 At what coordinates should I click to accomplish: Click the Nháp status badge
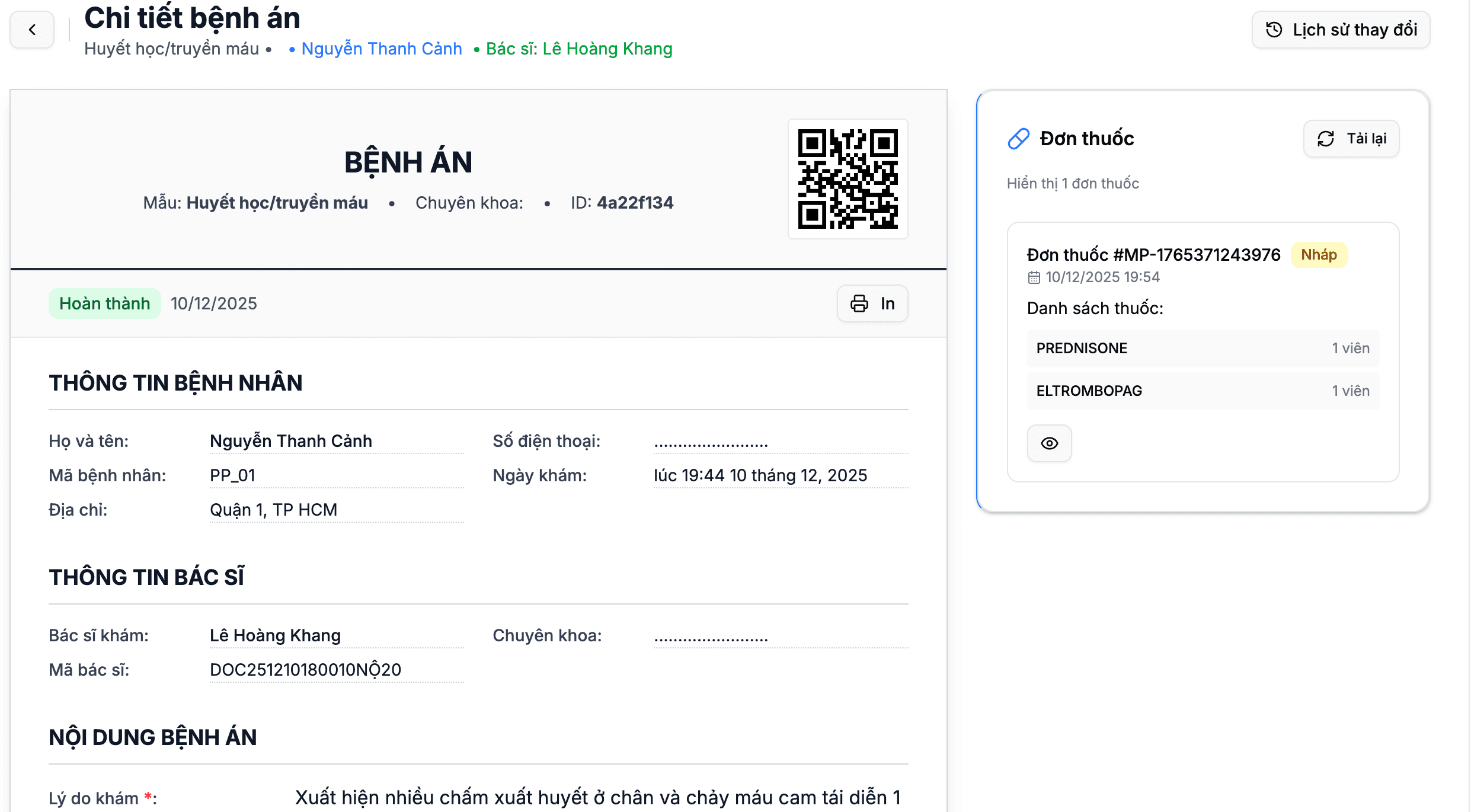(x=1319, y=255)
